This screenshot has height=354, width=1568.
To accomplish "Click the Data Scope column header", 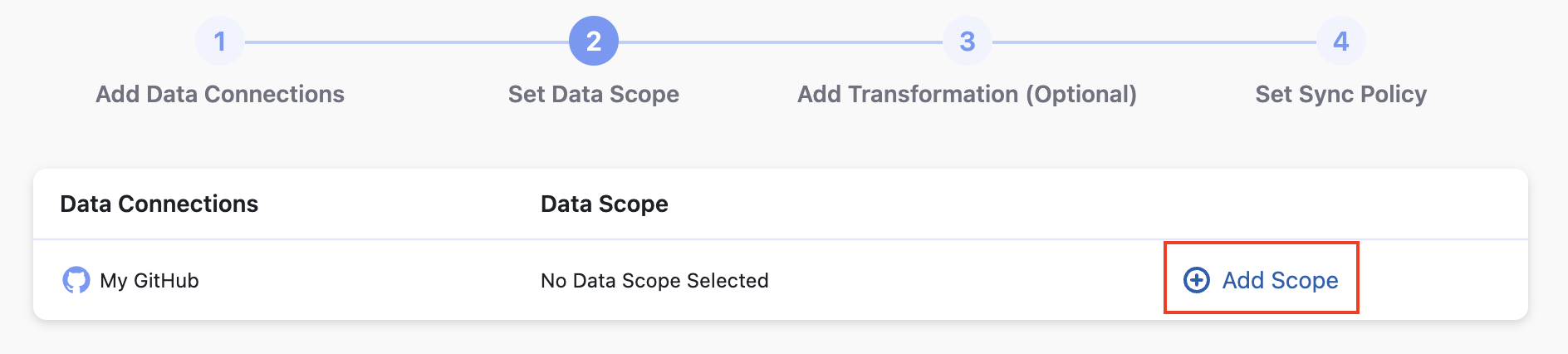I will tap(604, 204).
